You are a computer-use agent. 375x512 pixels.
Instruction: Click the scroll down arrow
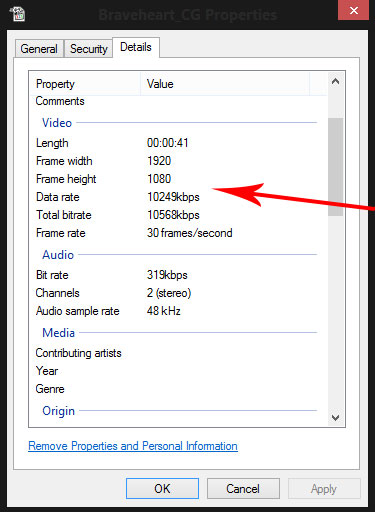tap(335, 417)
